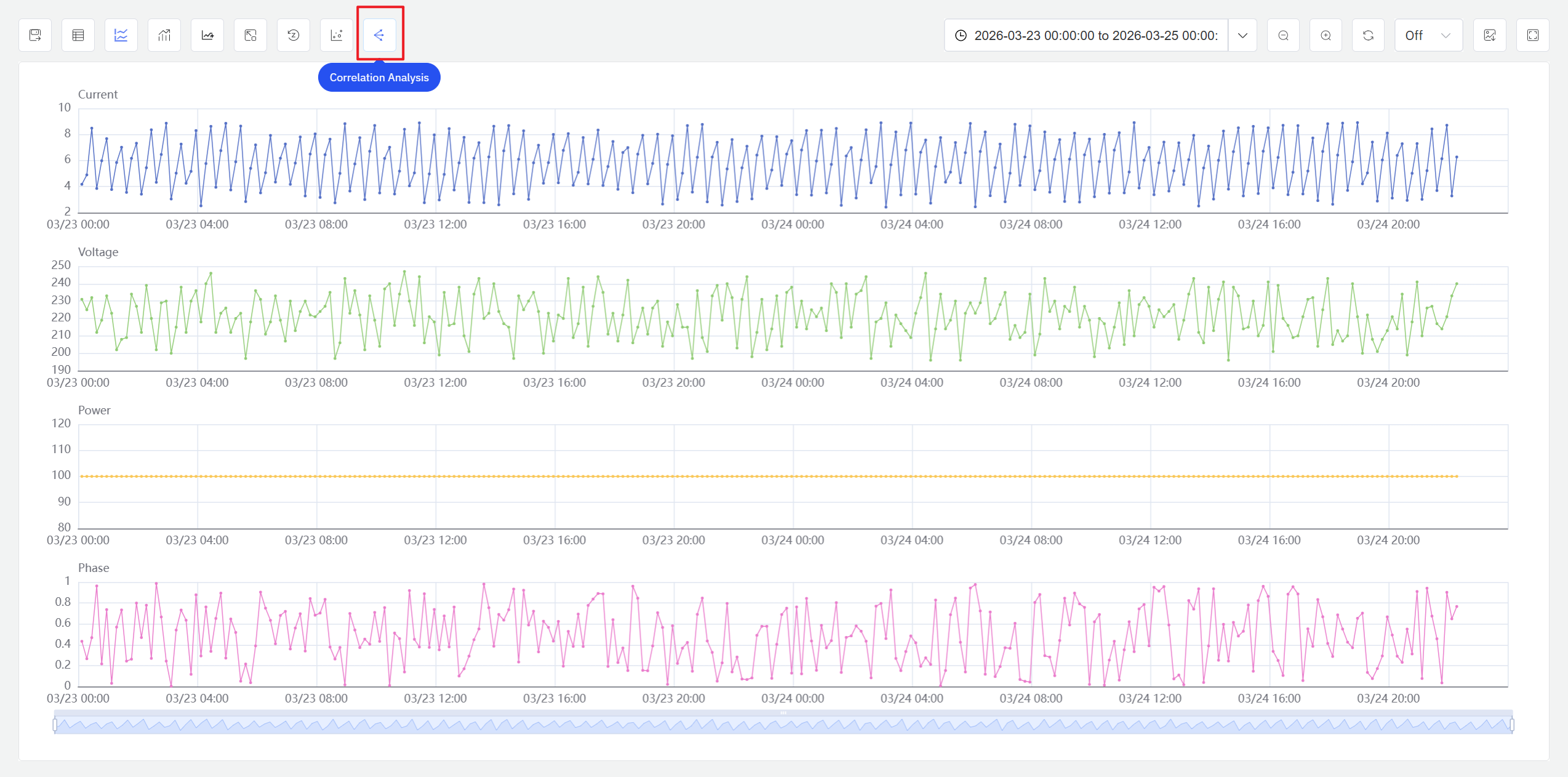Open the scatter plot view

click(336, 35)
